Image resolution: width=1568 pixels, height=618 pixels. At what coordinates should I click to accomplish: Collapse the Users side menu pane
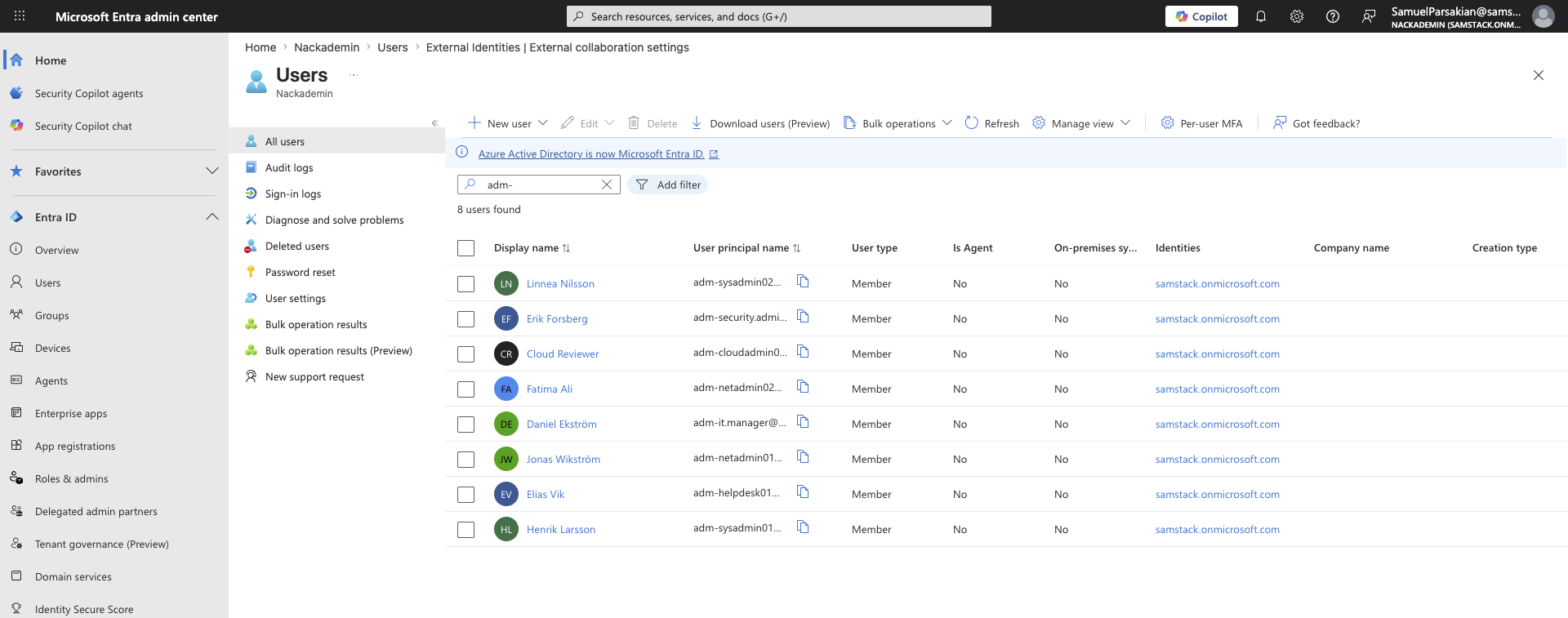click(434, 123)
